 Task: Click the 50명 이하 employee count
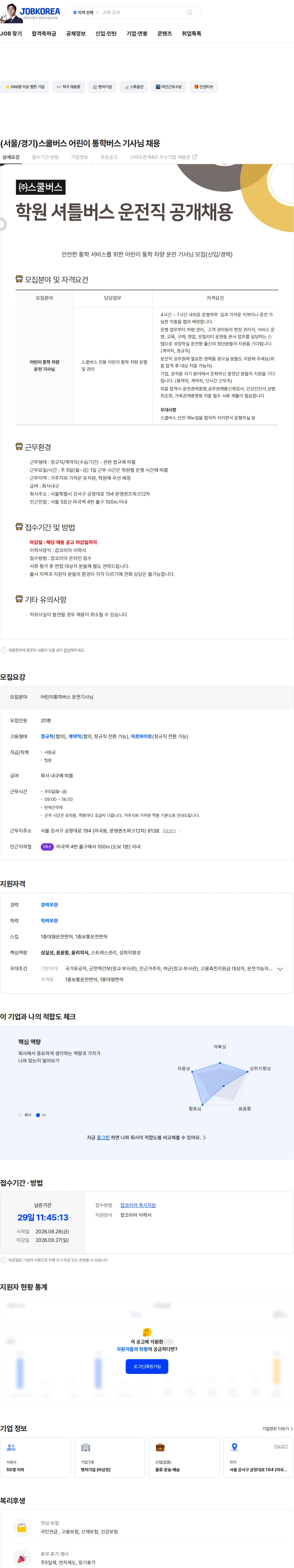pyautogui.click(x=15, y=1469)
